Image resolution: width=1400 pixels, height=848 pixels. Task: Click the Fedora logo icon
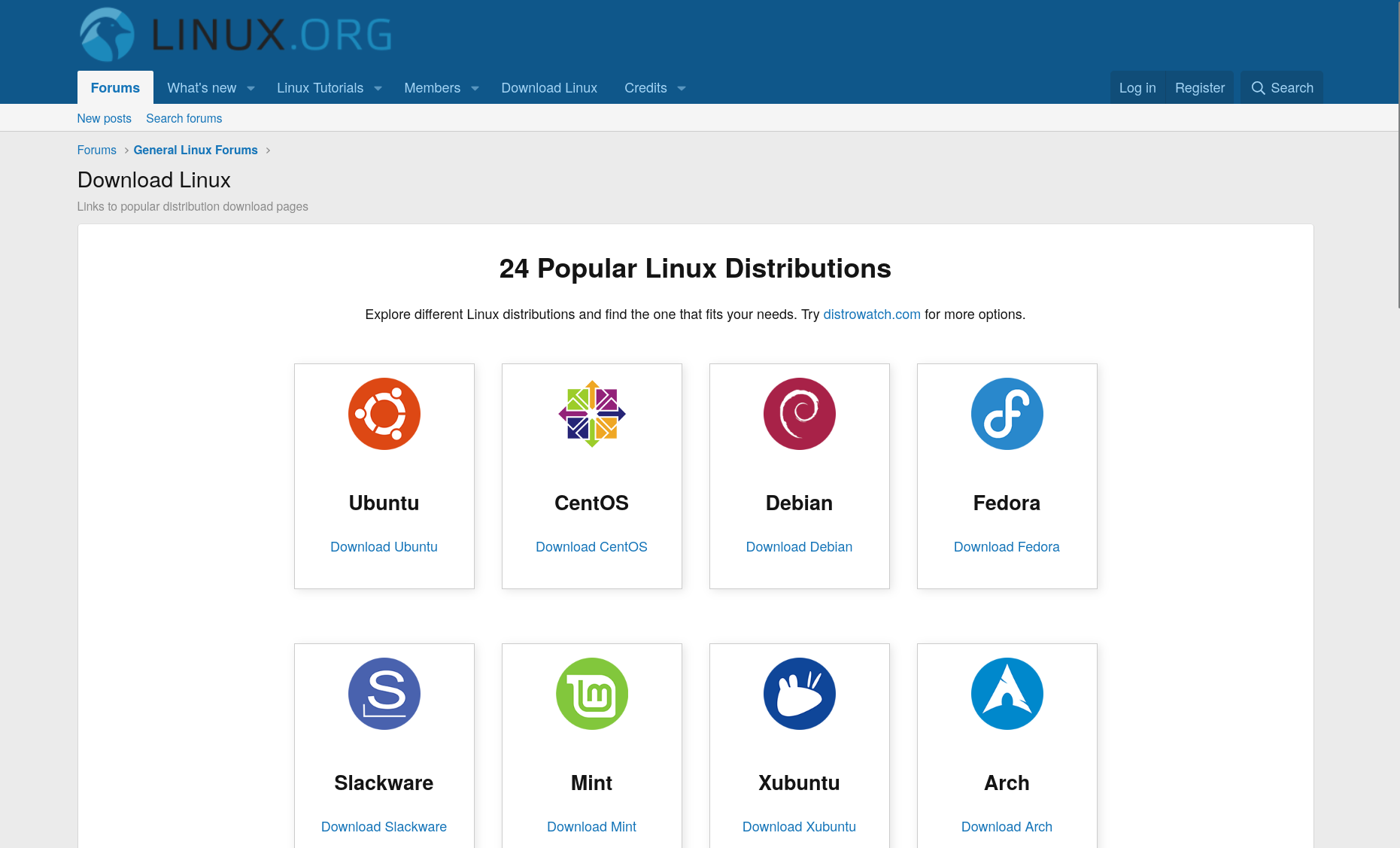point(1007,414)
